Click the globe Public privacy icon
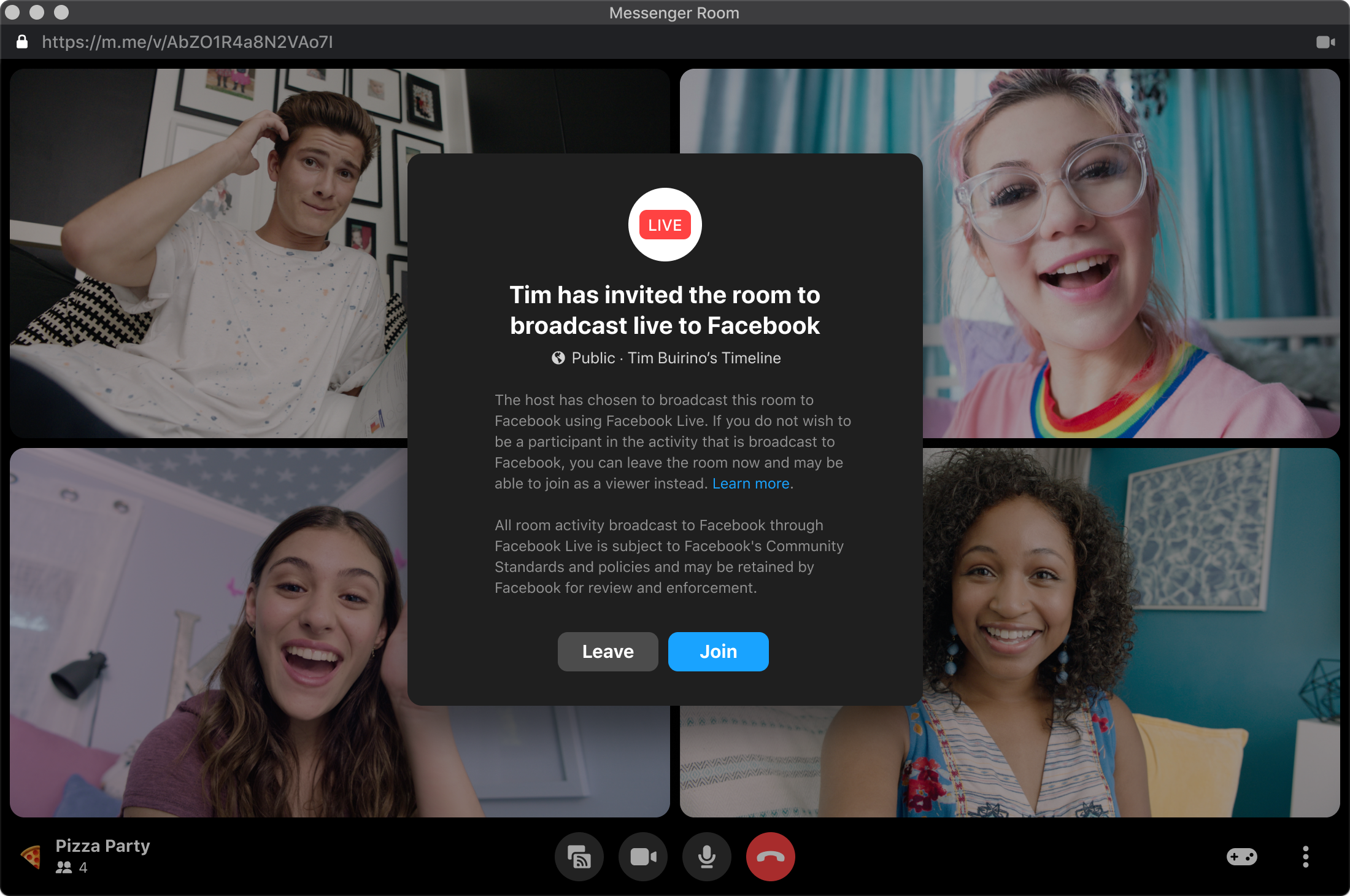The width and height of the screenshot is (1350, 896). (x=558, y=358)
